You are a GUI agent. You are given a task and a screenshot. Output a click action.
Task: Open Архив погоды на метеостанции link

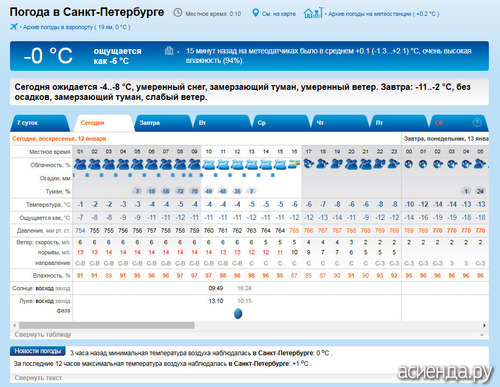coord(384,14)
